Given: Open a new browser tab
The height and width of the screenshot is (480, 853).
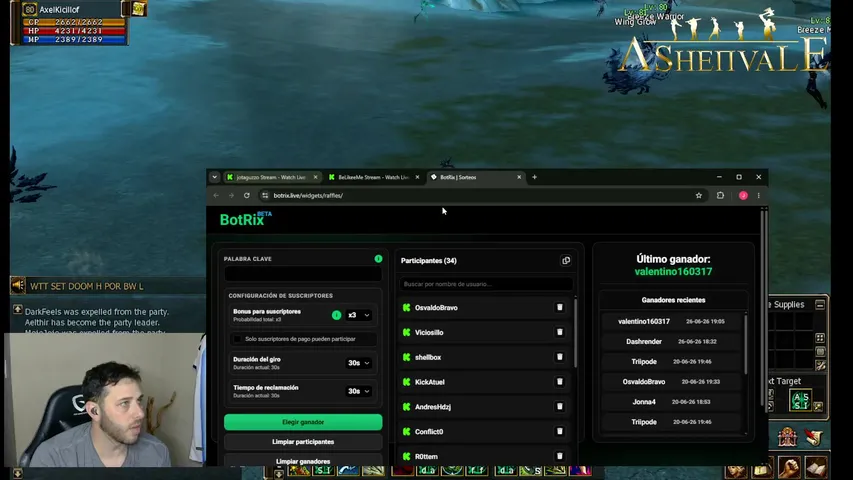Looking at the screenshot, I should (x=534, y=177).
